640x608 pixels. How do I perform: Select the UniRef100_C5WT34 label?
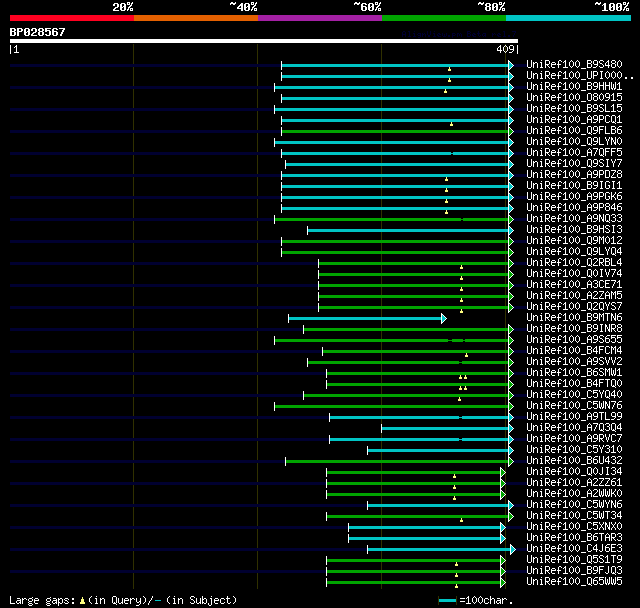574,516
